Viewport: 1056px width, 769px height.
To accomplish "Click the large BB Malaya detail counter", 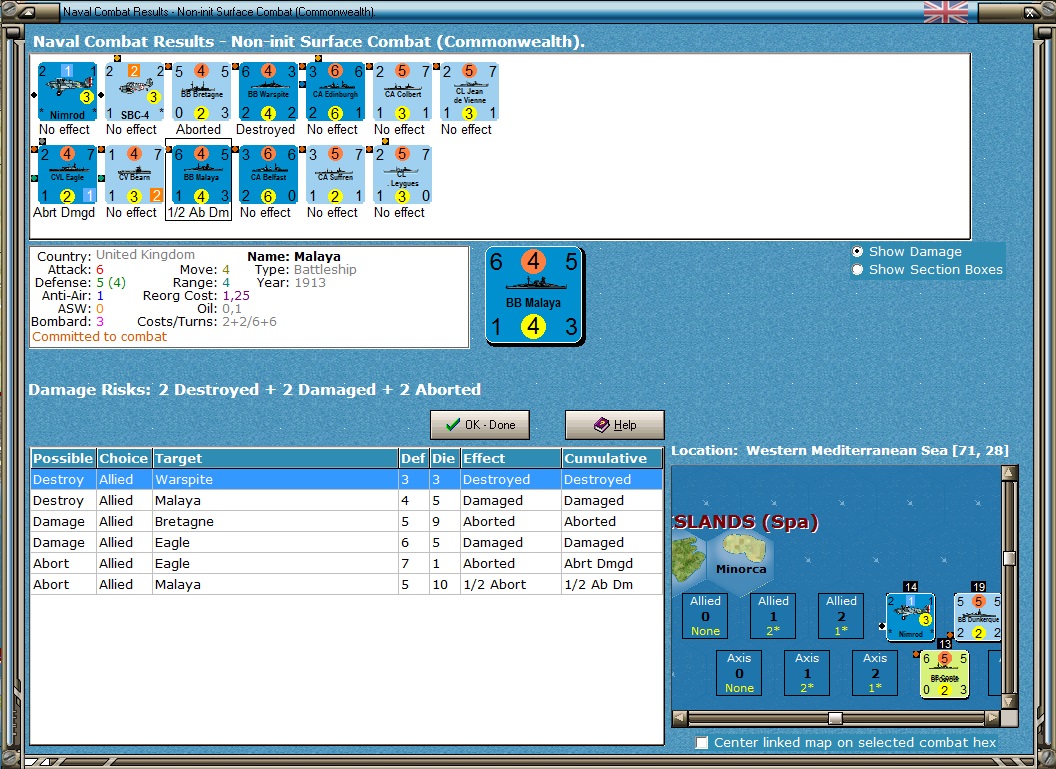I will (x=534, y=296).
